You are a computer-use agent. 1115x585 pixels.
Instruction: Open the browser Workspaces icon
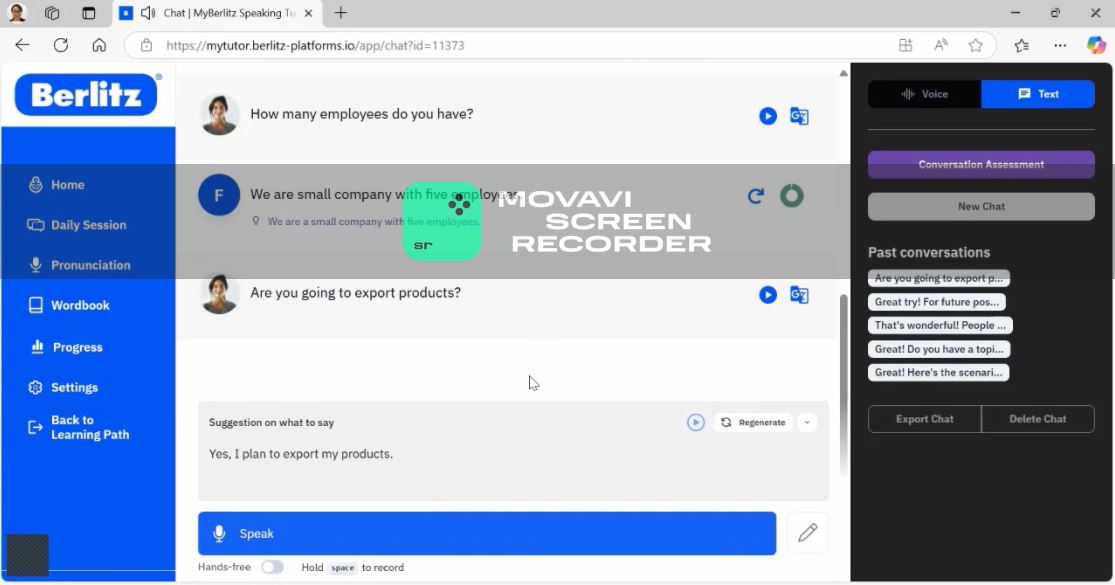(x=52, y=13)
